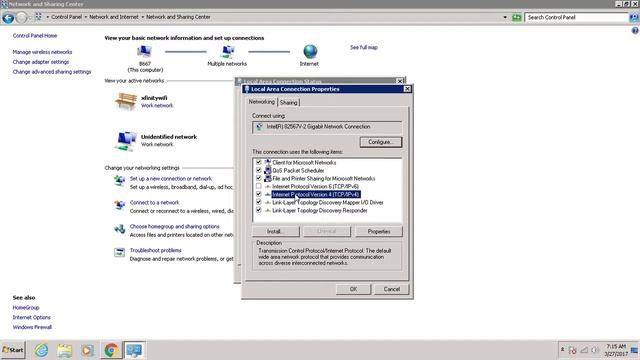The image size is (640, 360).
Task: Uncheck Internet Protocol Version 4 checkbox
Action: tap(259, 194)
